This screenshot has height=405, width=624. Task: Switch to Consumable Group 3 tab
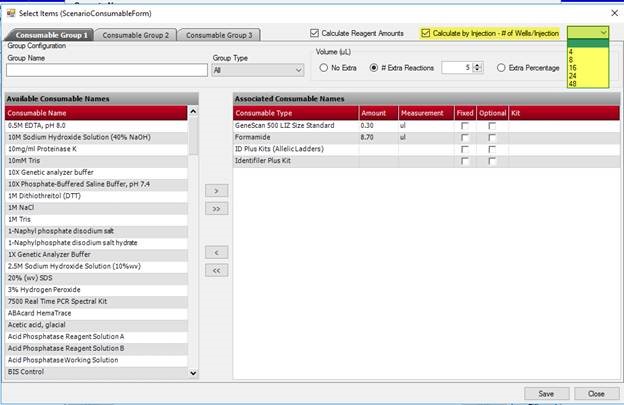pos(219,35)
